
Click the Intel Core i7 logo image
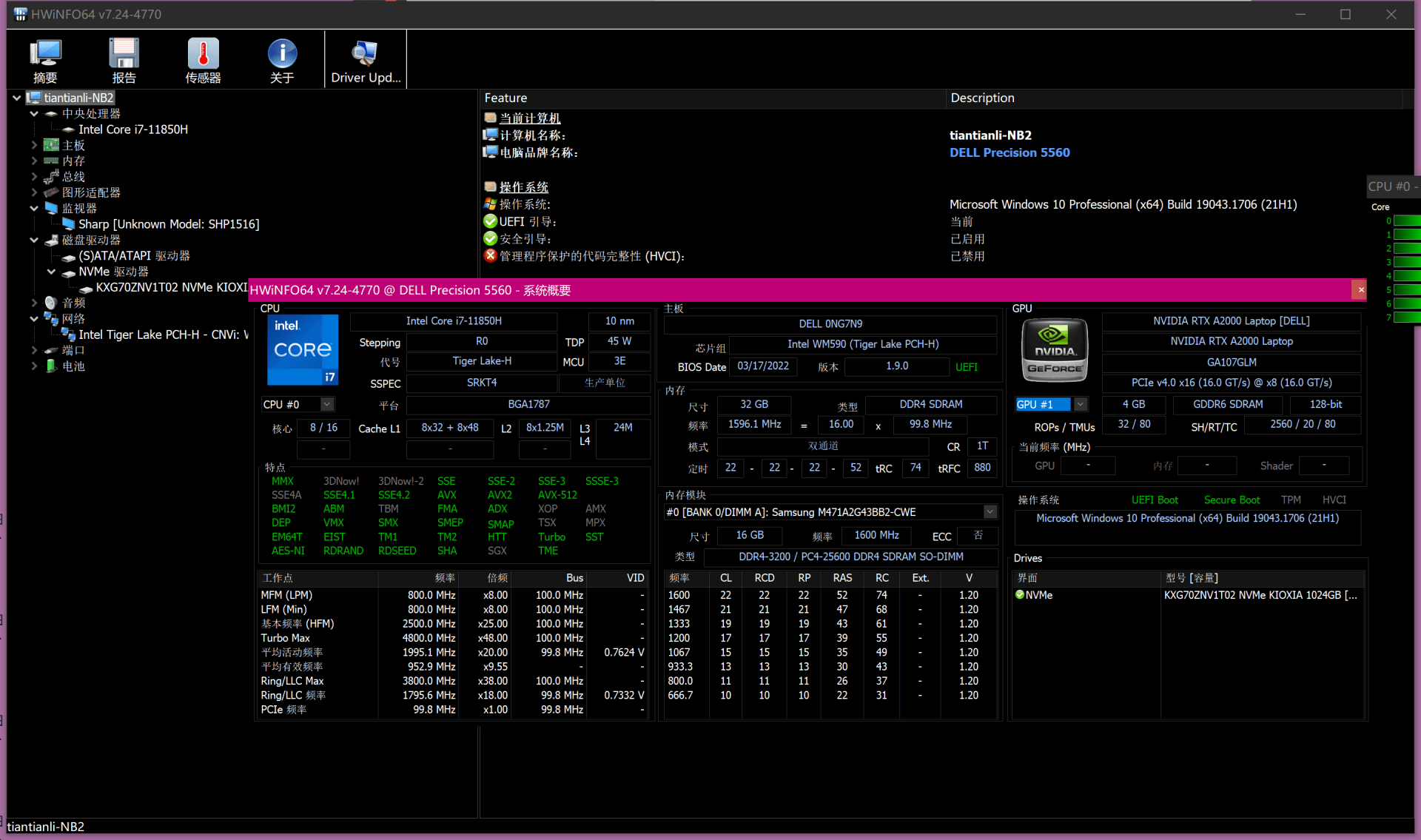coord(303,350)
